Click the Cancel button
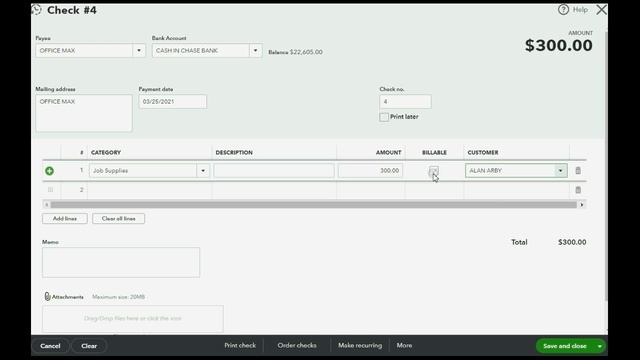The width and height of the screenshot is (640, 360). 50,346
